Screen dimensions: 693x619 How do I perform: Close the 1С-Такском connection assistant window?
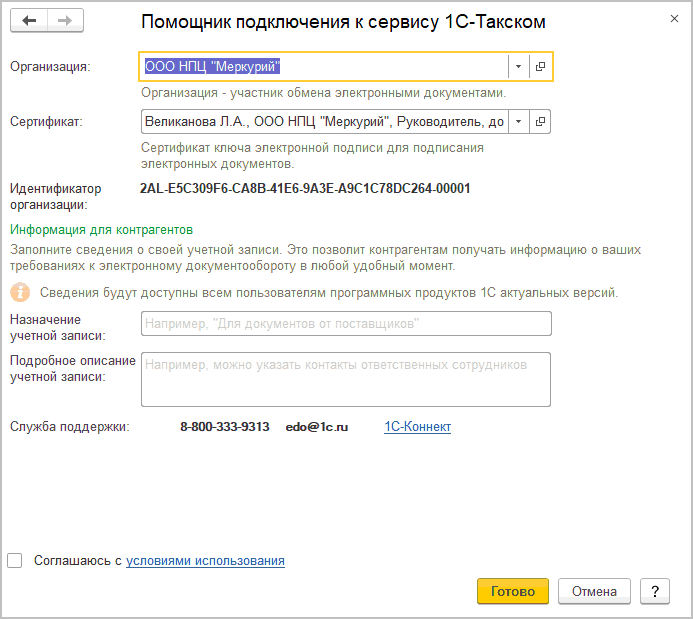click(x=674, y=19)
